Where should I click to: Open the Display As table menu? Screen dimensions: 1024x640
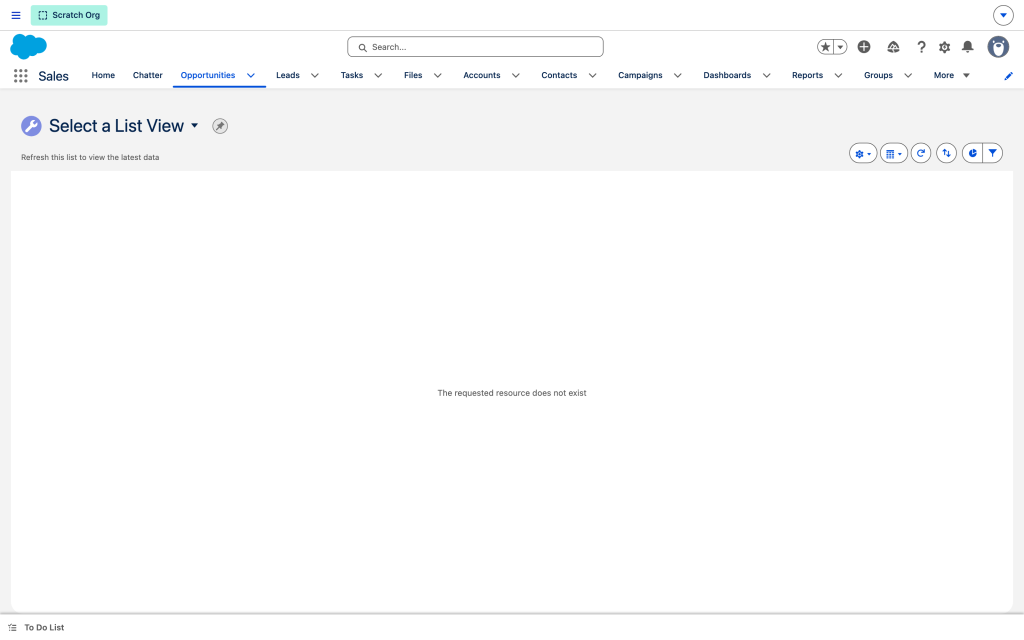click(x=893, y=153)
